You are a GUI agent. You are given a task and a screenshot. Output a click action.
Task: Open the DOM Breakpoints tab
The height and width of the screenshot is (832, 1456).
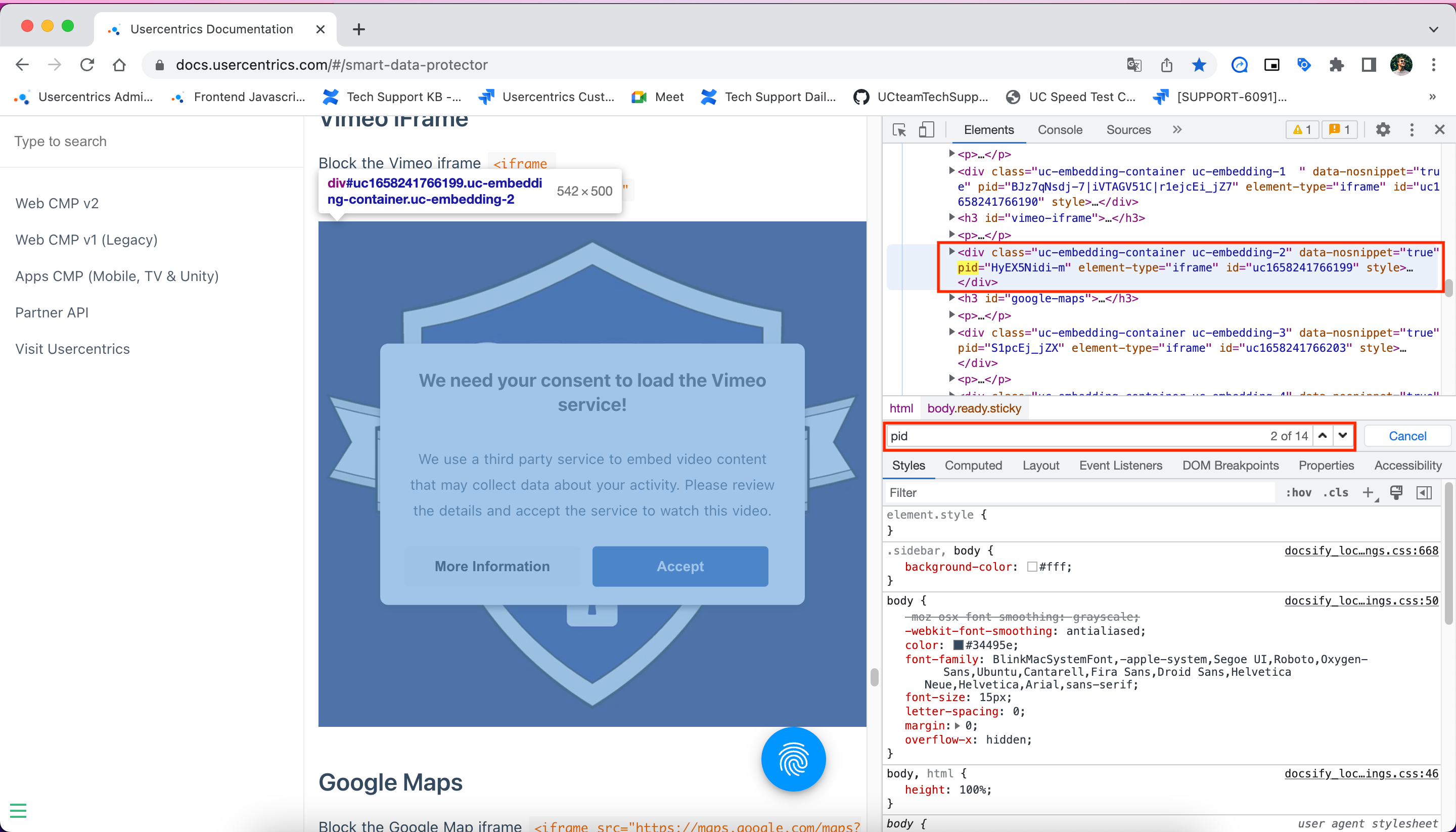1231,466
